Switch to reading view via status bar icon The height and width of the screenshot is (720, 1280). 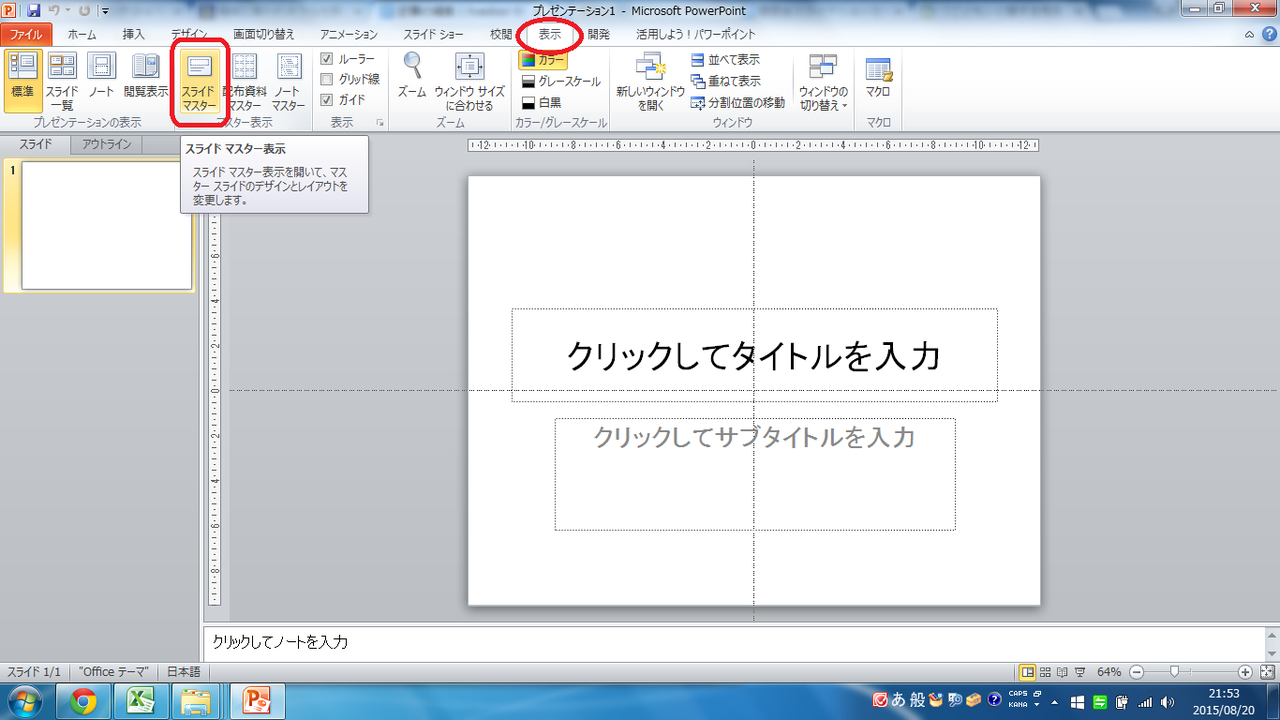tap(1062, 672)
